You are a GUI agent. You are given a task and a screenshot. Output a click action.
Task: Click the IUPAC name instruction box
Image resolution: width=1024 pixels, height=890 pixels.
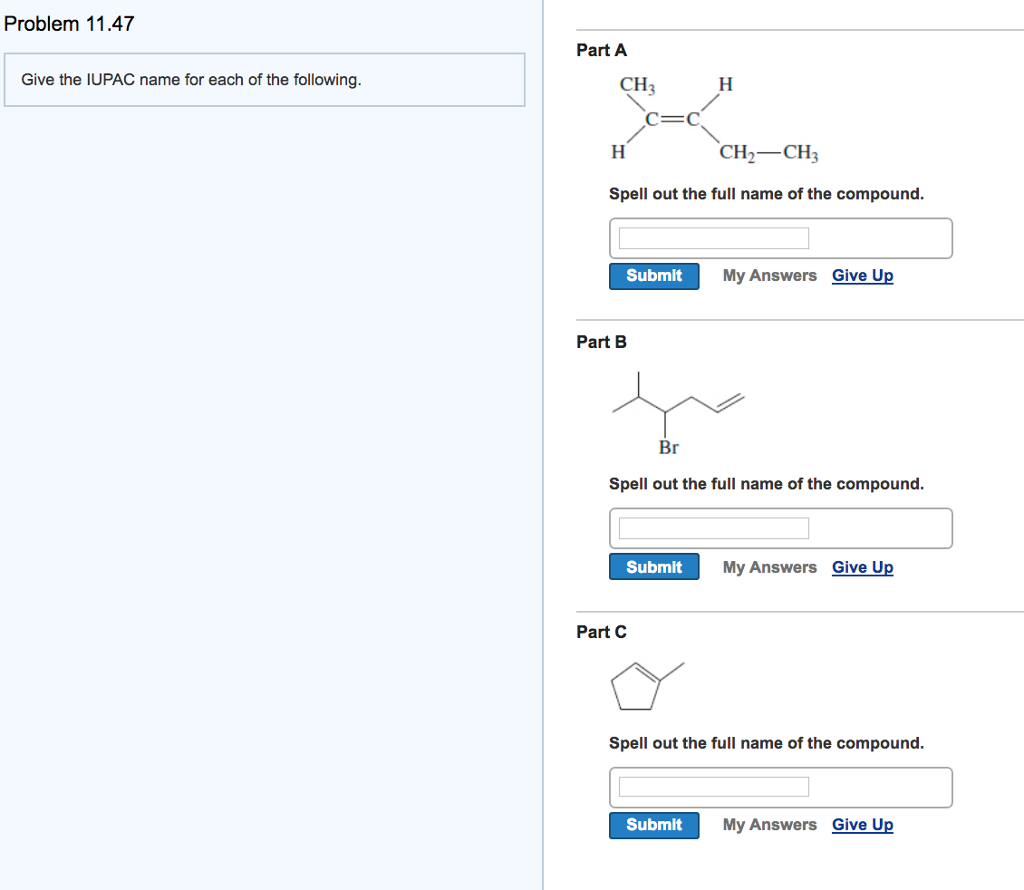[x=264, y=80]
